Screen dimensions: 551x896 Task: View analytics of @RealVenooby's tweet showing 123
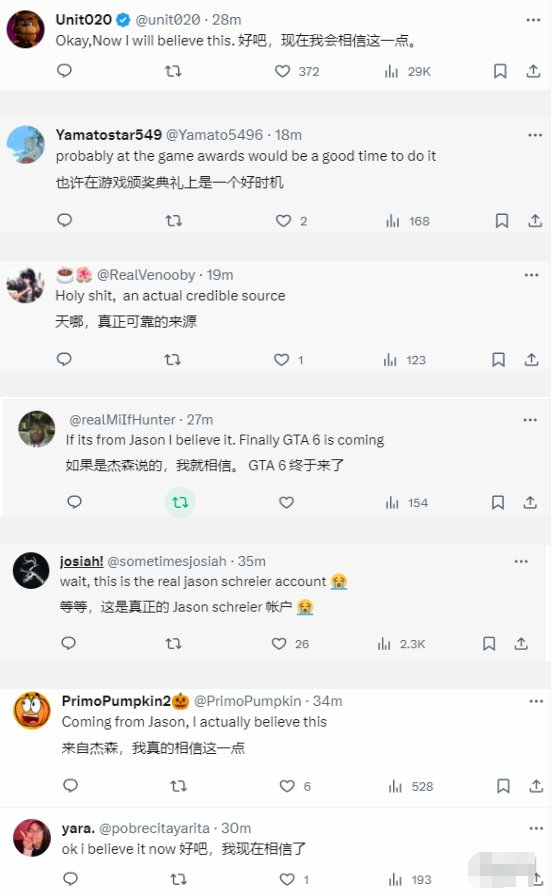(x=405, y=360)
